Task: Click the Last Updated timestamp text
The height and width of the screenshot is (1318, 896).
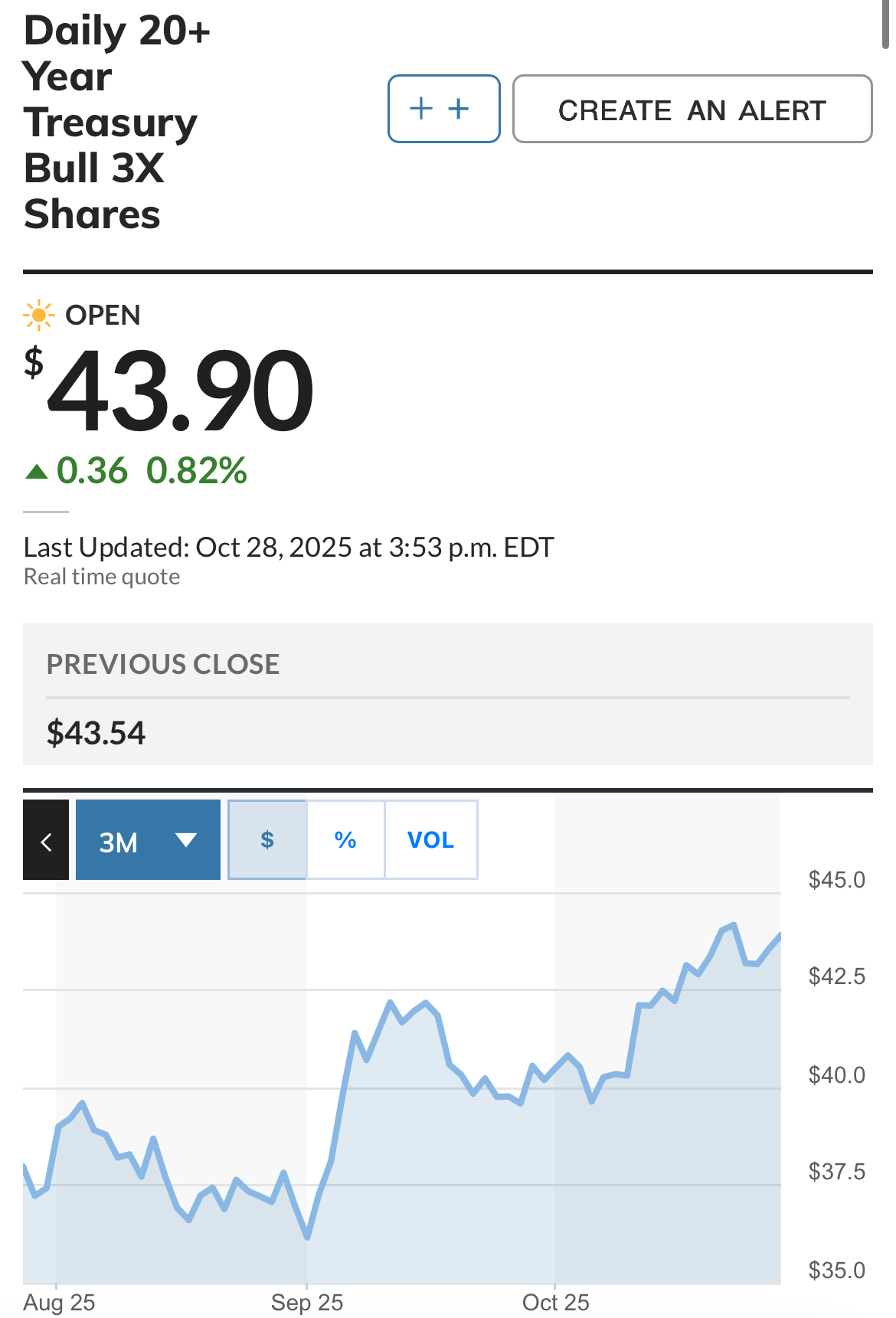Action: pos(288,547)
